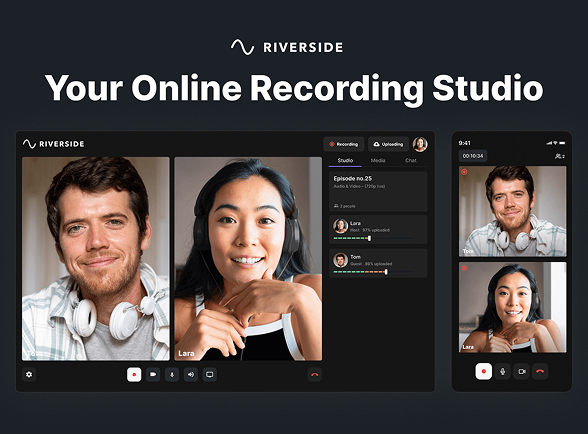Toggle the mobile camera button

click(x=521, y=371)
